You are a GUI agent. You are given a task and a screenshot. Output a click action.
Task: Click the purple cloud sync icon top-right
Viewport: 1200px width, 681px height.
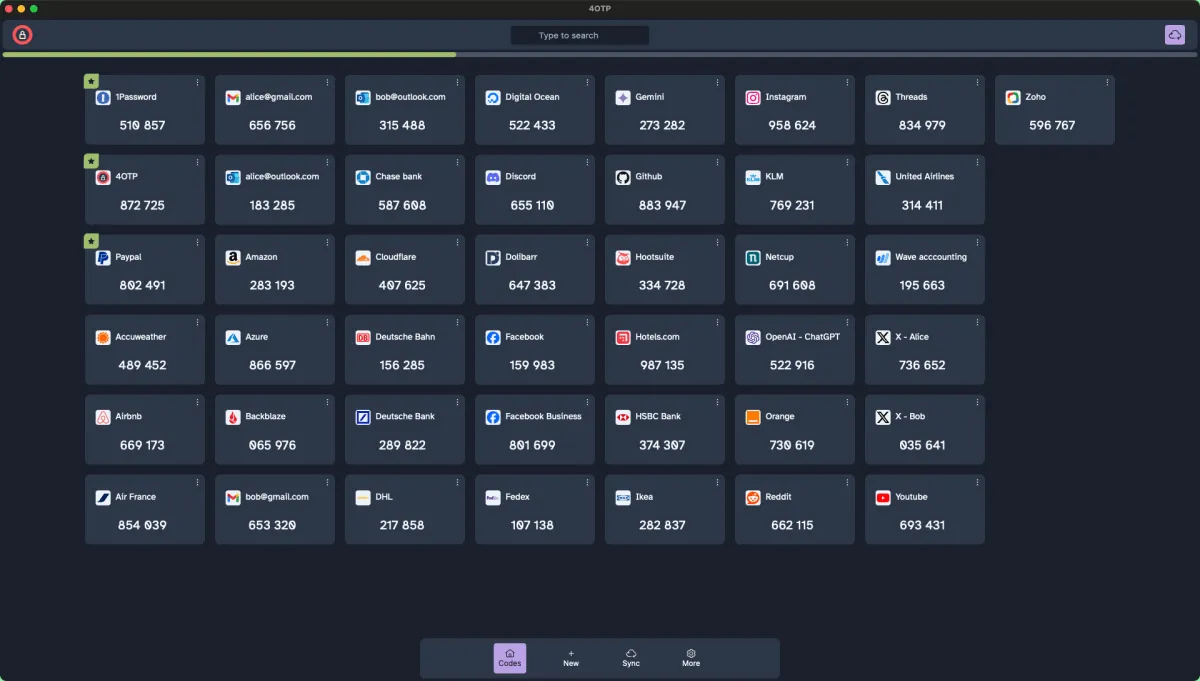tap(1174, 35)
